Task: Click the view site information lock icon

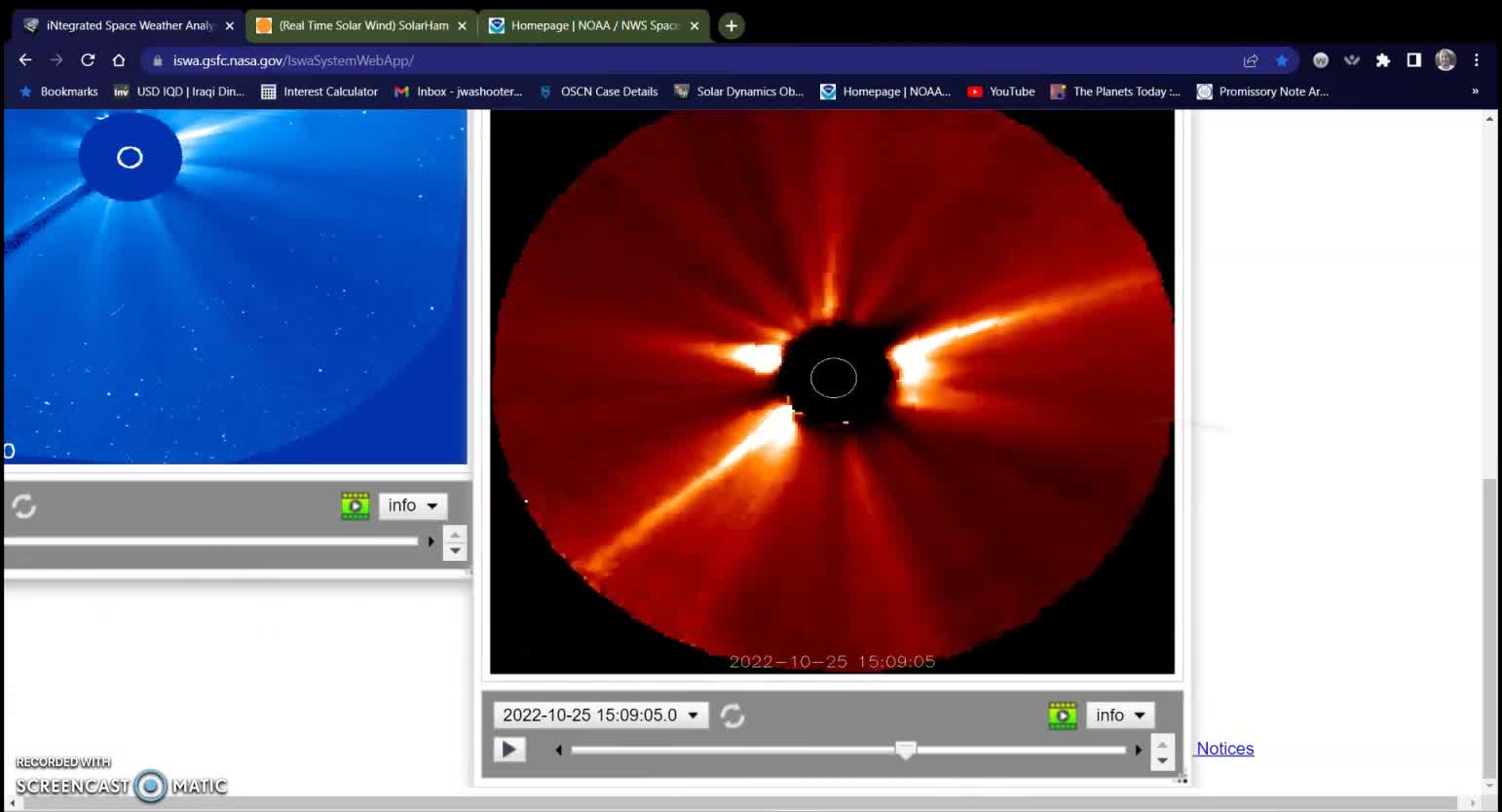Action: [x=158, y=60]
